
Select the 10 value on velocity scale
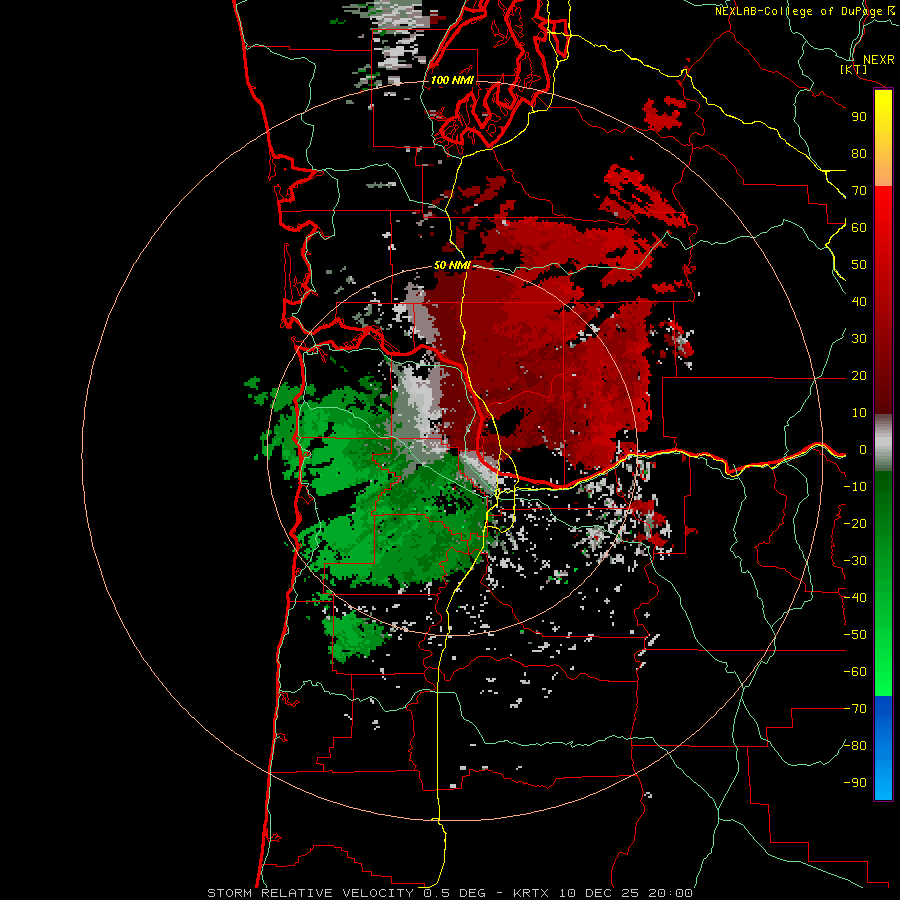859,413
